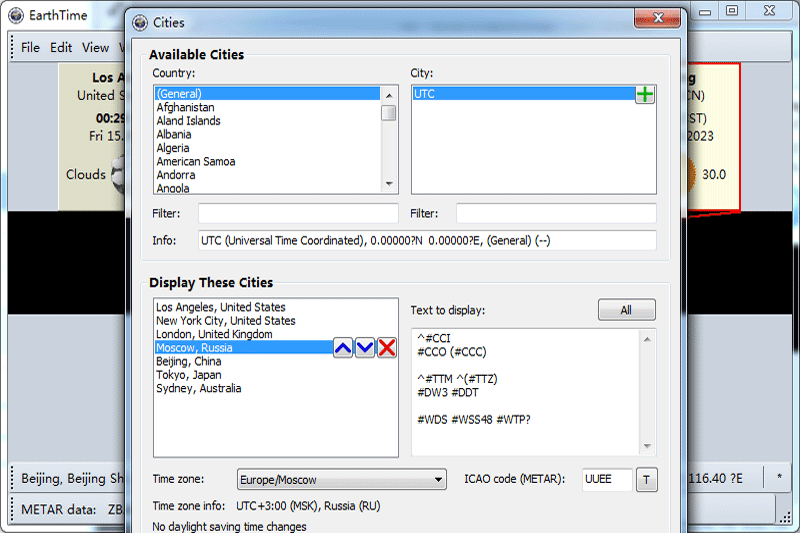The image size is (800, 533).
Task: Select Tokyo, Japan in displayed cities
Action: 189,375
